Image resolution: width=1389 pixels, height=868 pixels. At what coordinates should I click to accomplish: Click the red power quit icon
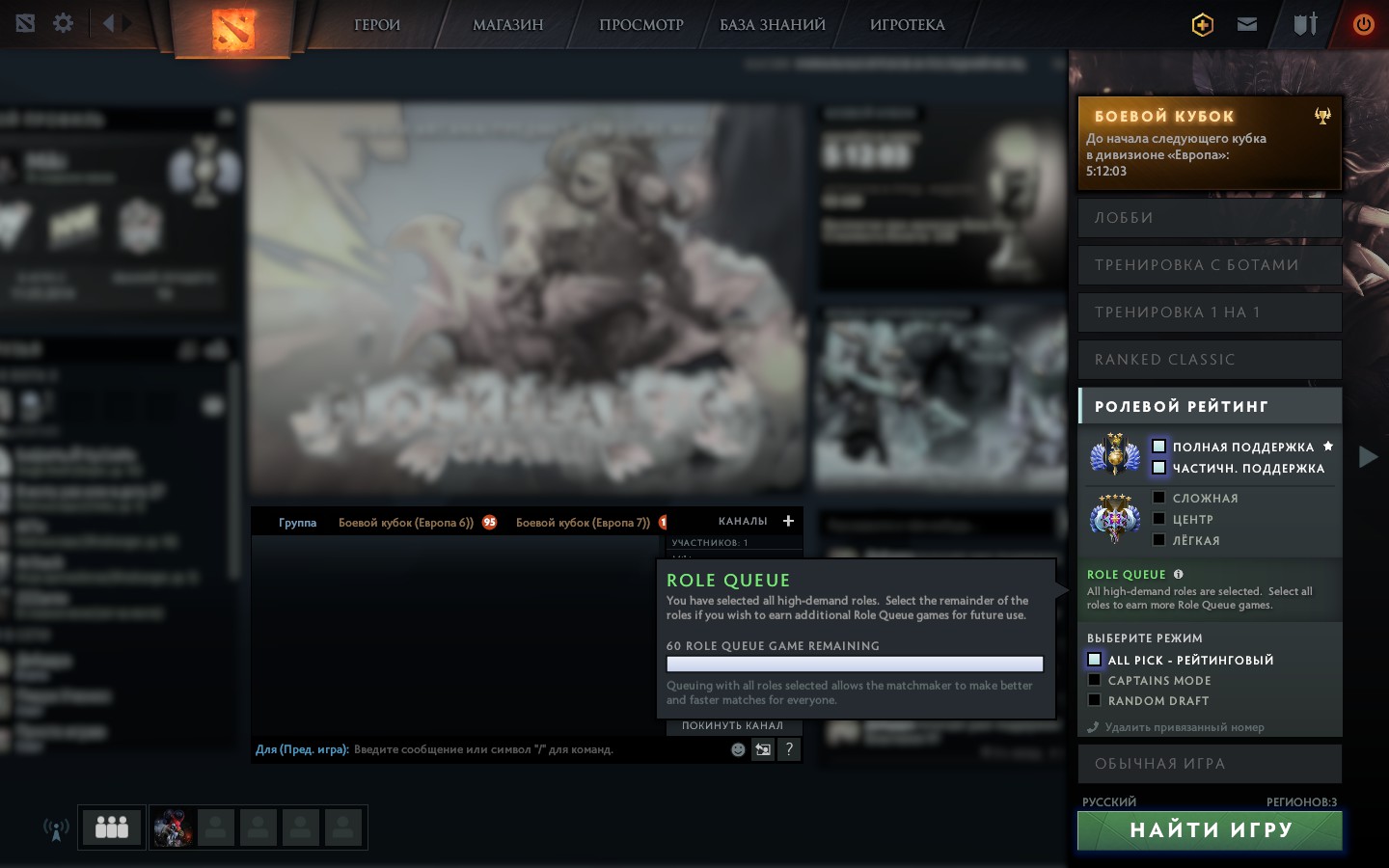coord(1363,25)
